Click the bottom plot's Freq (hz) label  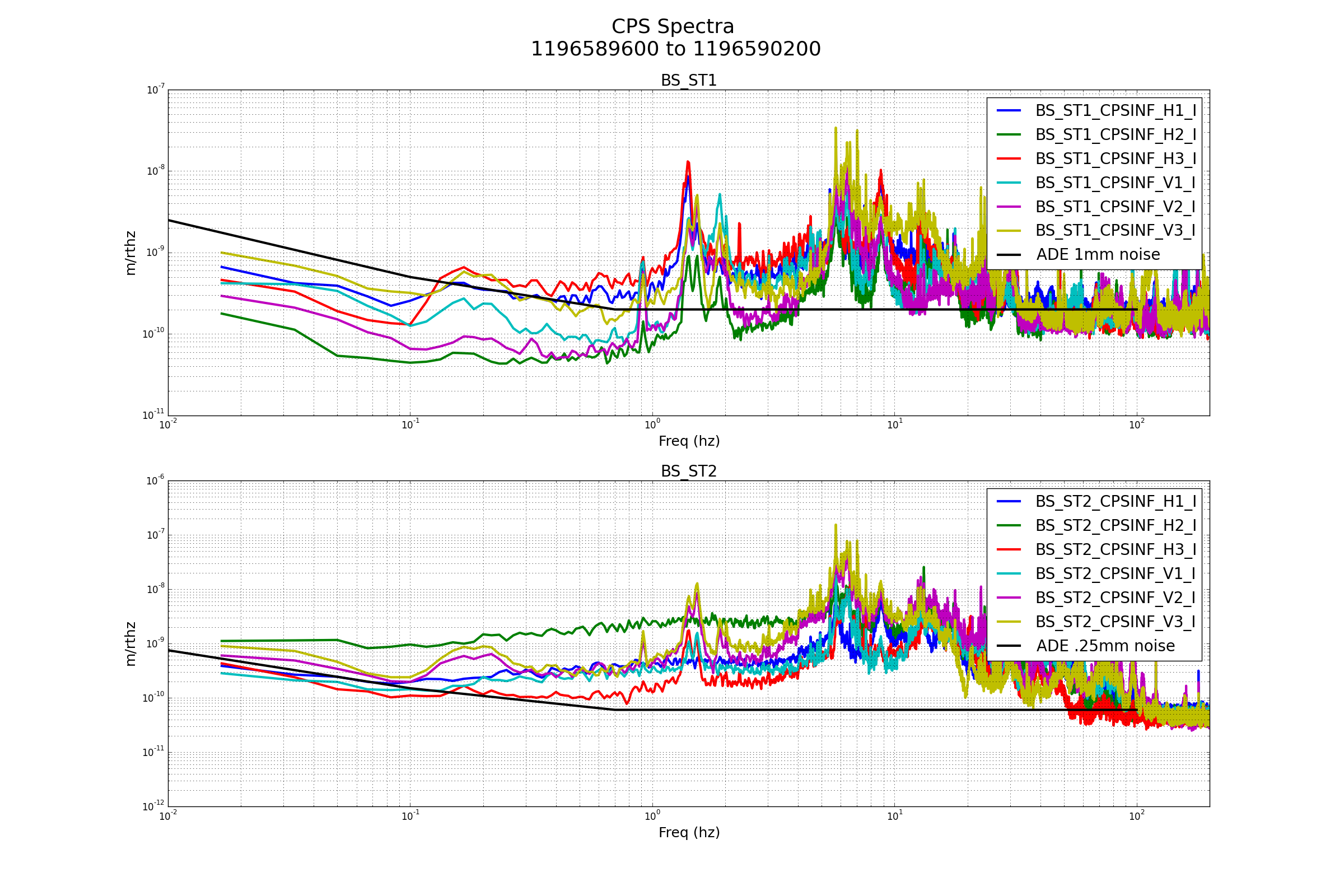[689, 833]
